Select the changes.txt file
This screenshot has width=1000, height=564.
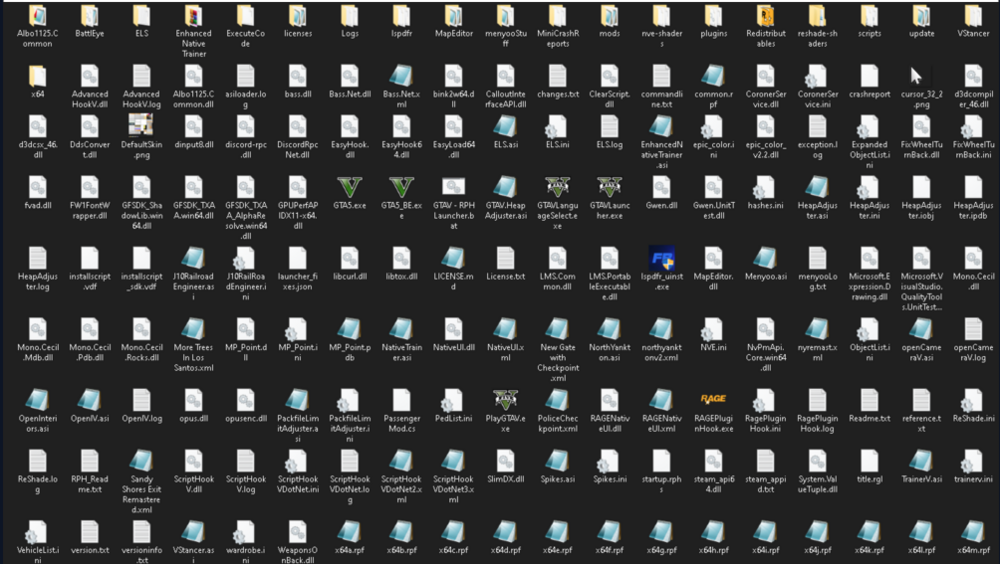[x=557, y=77]
